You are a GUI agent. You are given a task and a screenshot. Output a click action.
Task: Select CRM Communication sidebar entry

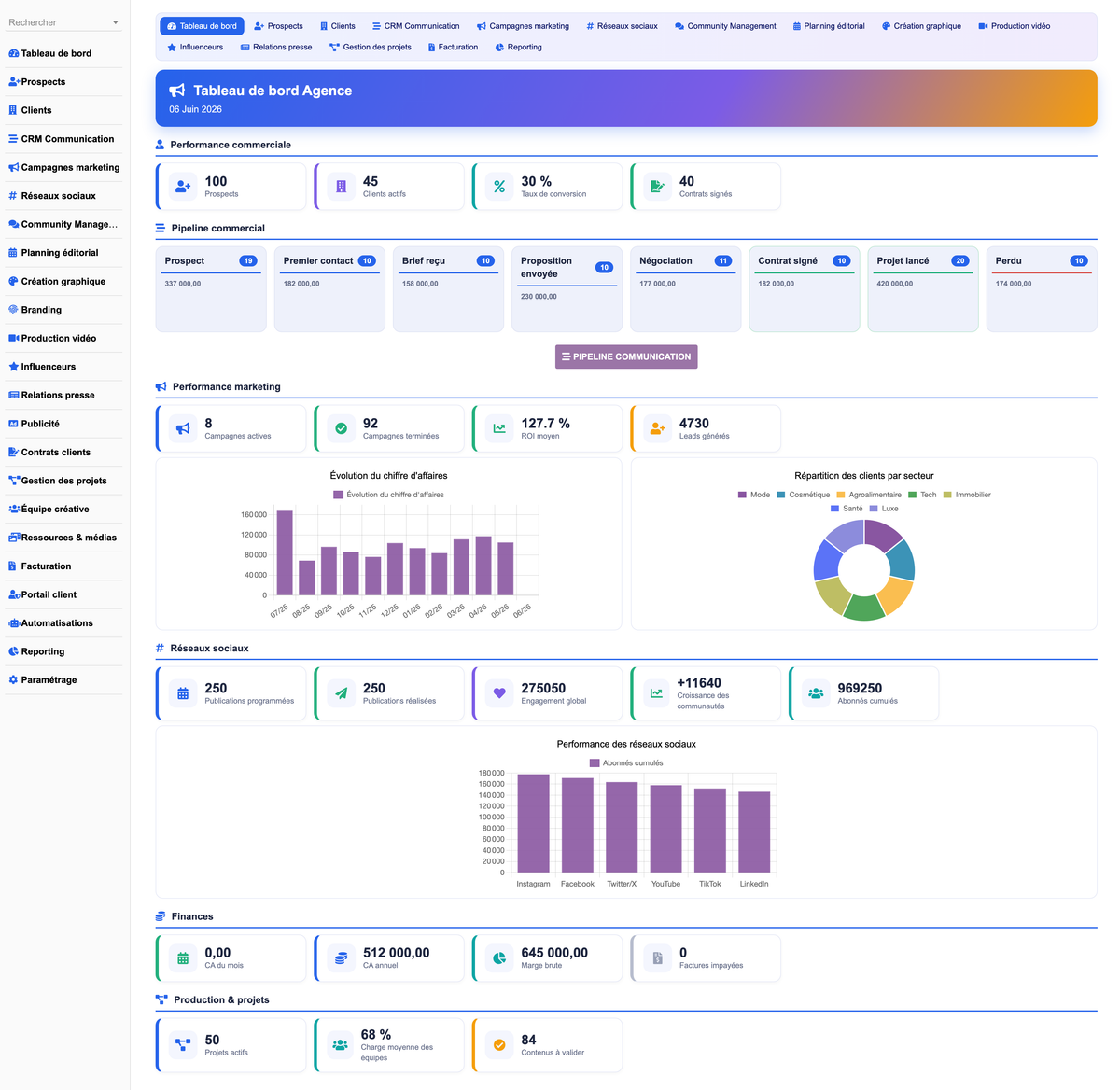coord(63,139)
